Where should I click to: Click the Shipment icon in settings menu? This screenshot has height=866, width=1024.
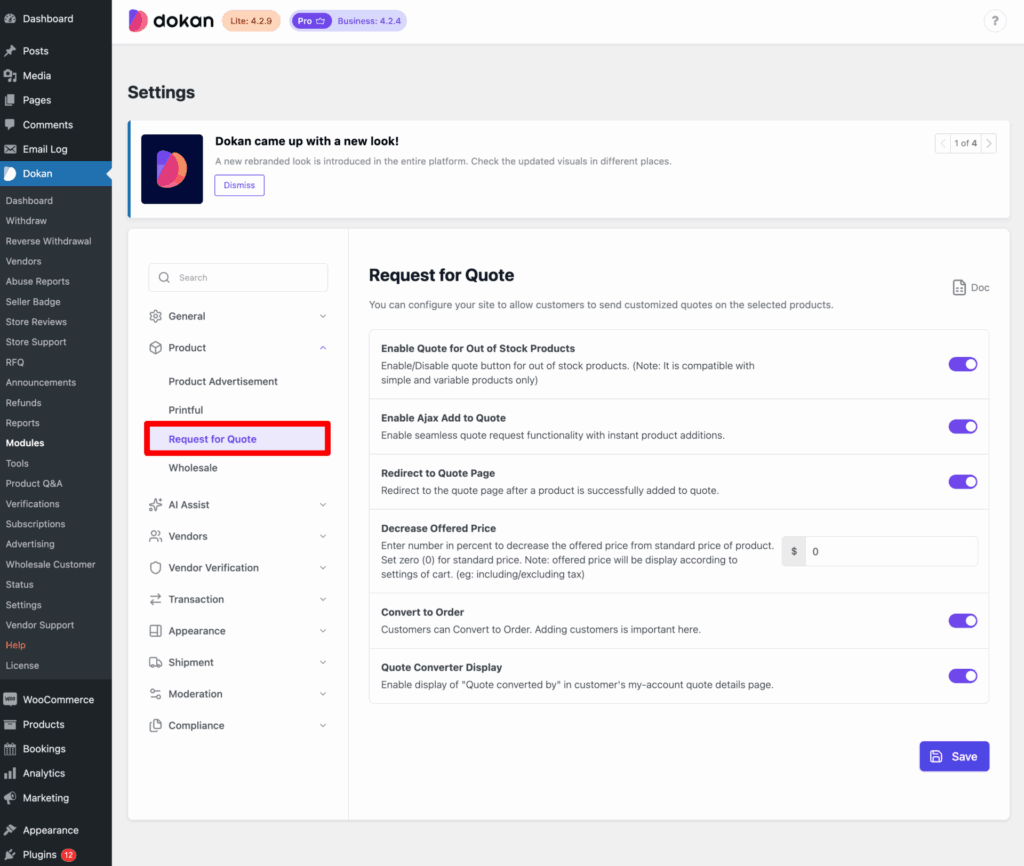pyautogui.click(x=156, y=662)
